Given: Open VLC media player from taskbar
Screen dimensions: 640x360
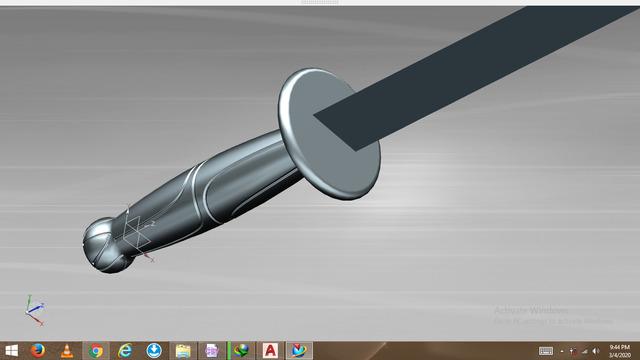Looking at the screenshot, I should point(67,351).
